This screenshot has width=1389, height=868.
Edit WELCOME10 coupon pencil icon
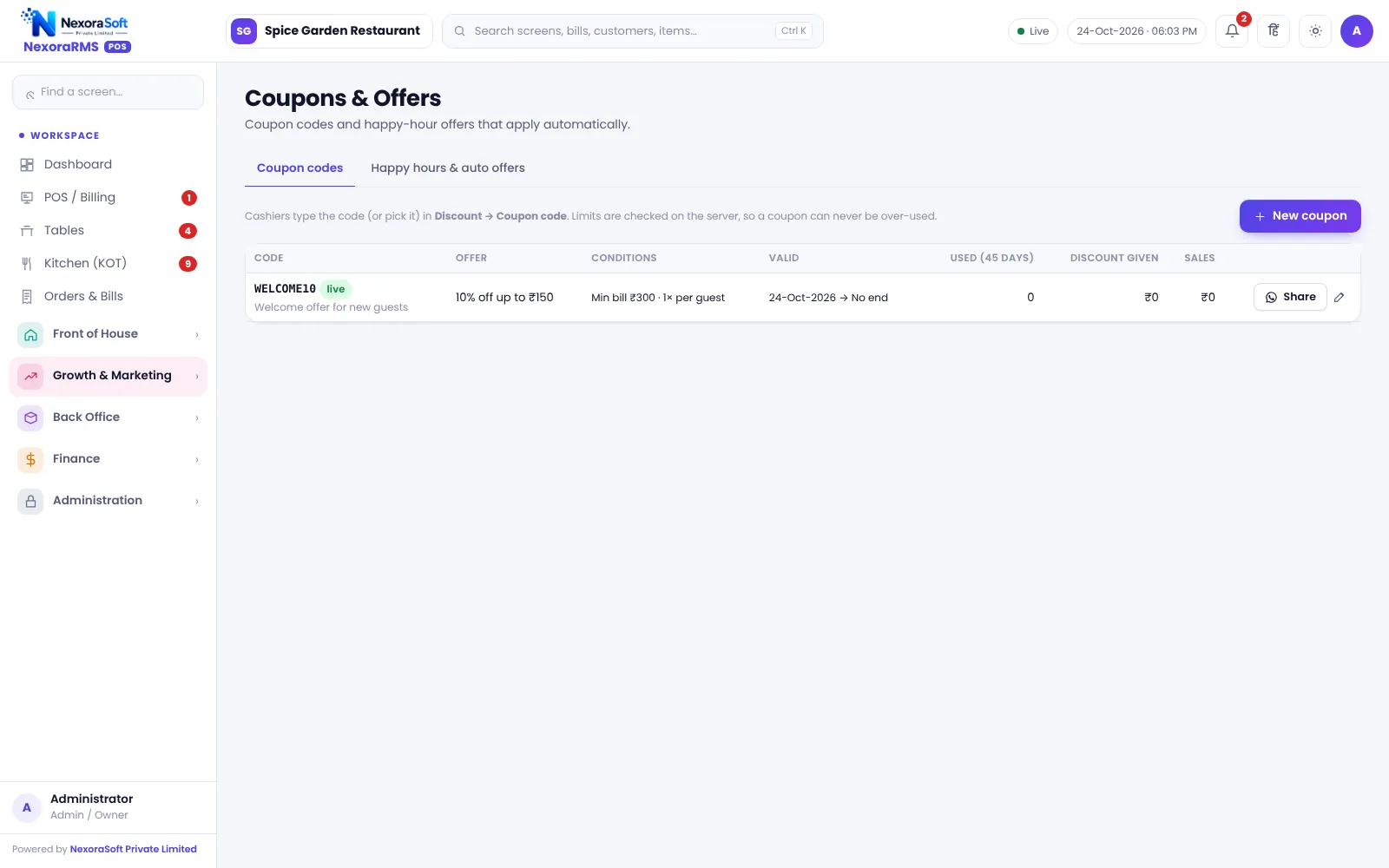coord(1340,297)
